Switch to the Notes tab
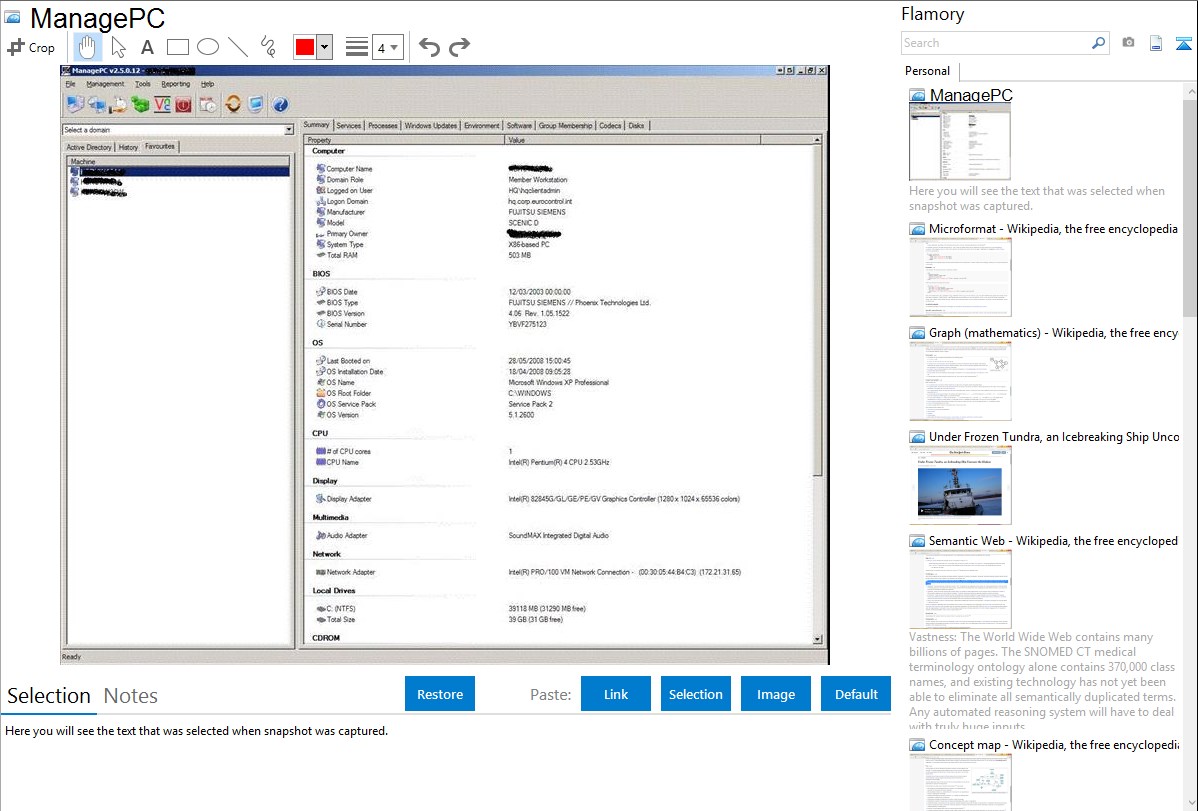The width and height of the screenshot is (1198, 811). point(131,696)
